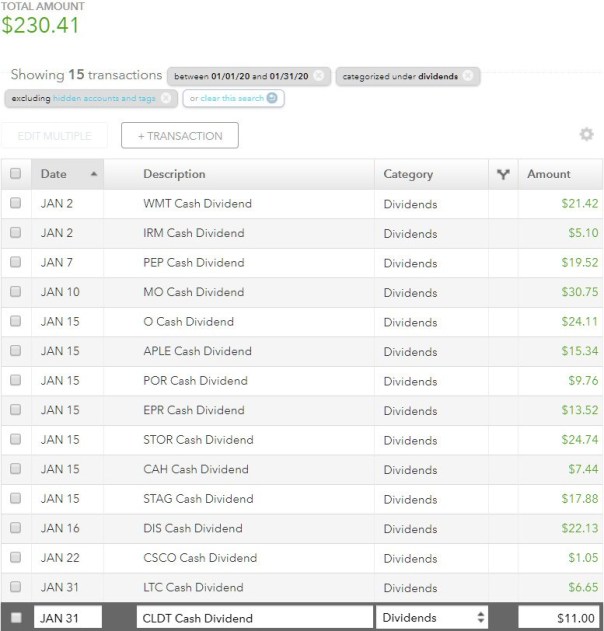604x631 pixels.
Task: Check the WMT Cash Dividend row checkbox
Action: click(x=15, y=204)
